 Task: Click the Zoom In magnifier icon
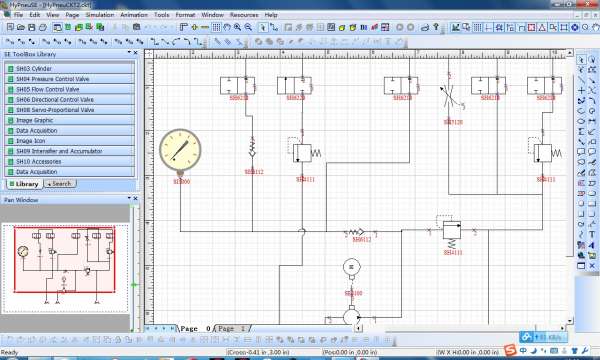(x=238, y=27)
